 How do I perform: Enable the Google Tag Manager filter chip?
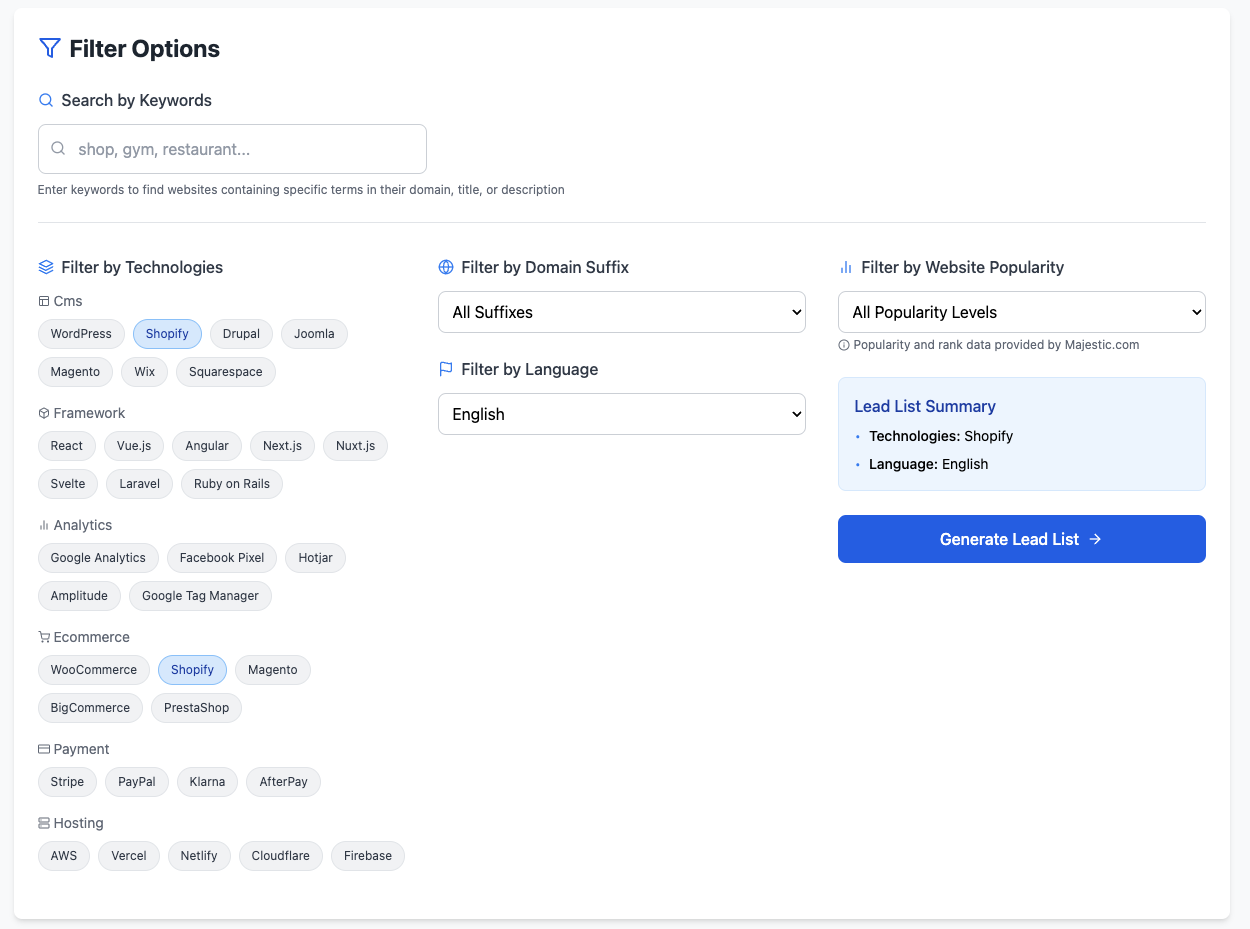(x=200, y=596)
